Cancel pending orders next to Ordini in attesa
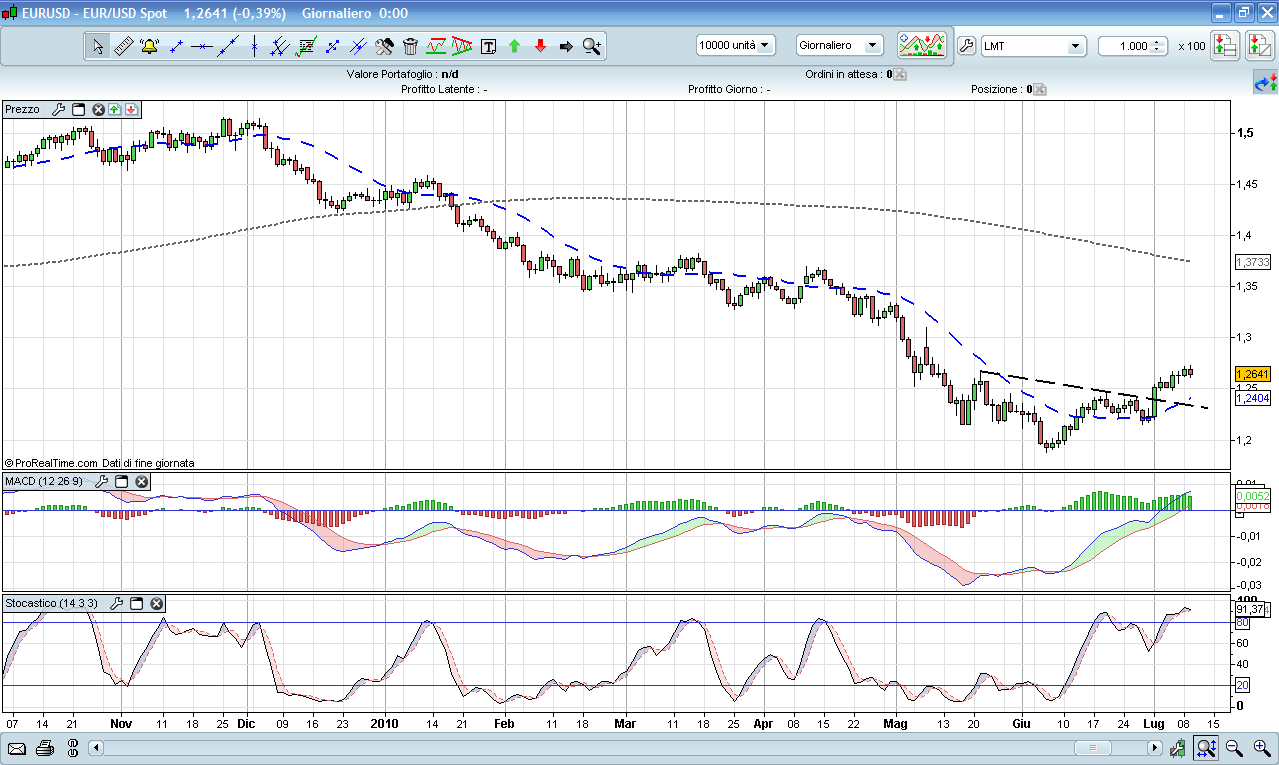1279x765 pixels. (x=900, y=75)
